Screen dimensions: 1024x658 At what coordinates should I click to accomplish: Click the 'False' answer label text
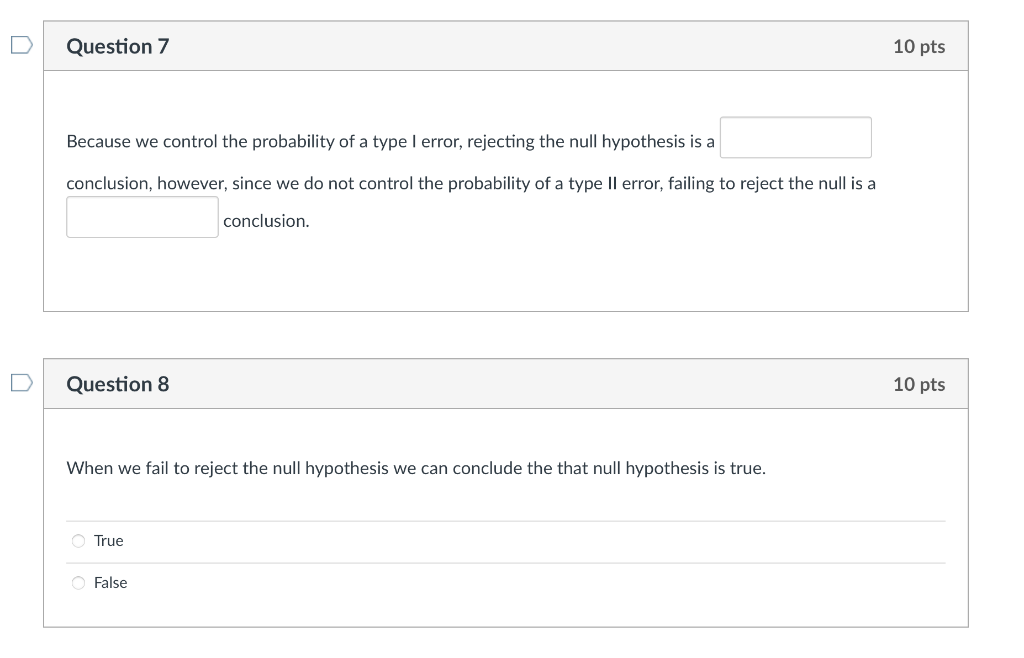111,582
